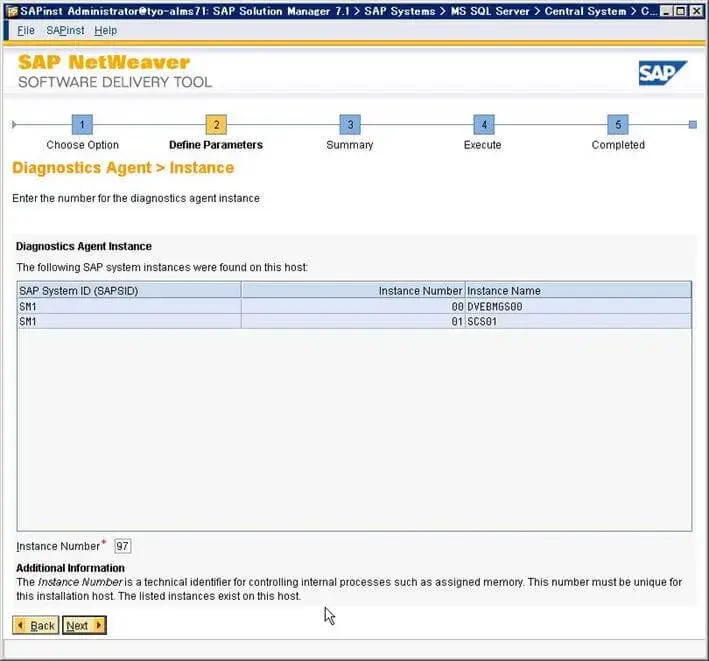Click the Summary step label
Screen dimensions: 709x661
350,145
